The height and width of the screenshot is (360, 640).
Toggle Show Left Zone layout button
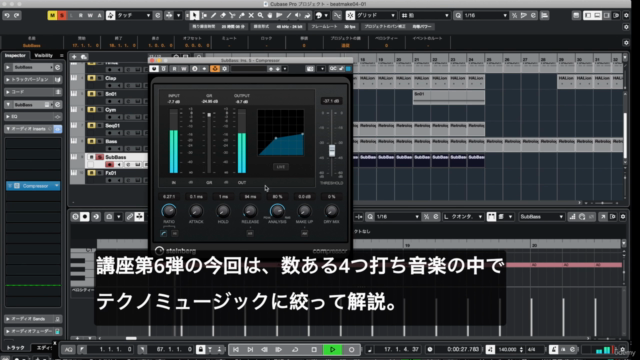click(x=588, y=16)
